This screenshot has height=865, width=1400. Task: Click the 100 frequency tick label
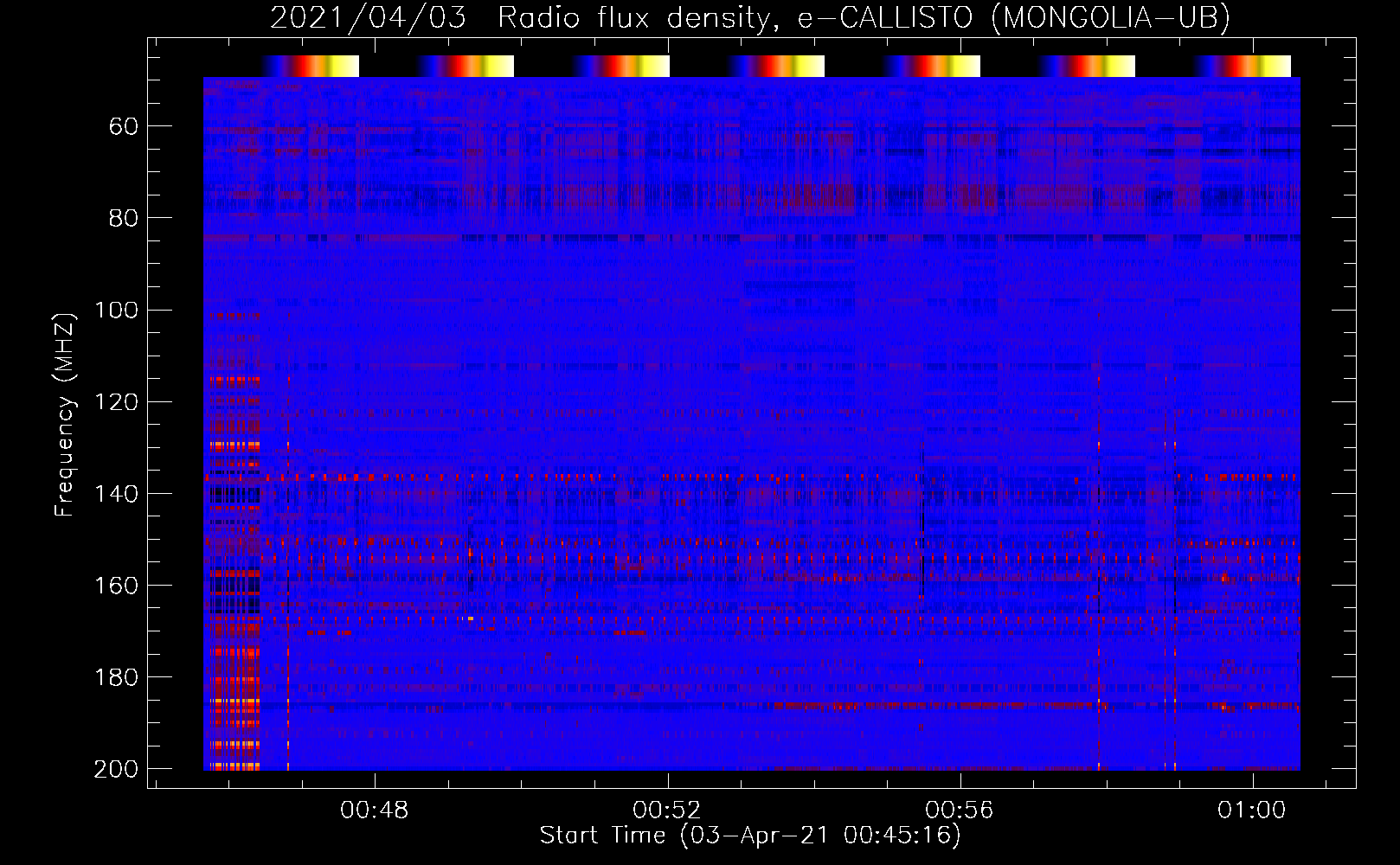pos(117,311)
